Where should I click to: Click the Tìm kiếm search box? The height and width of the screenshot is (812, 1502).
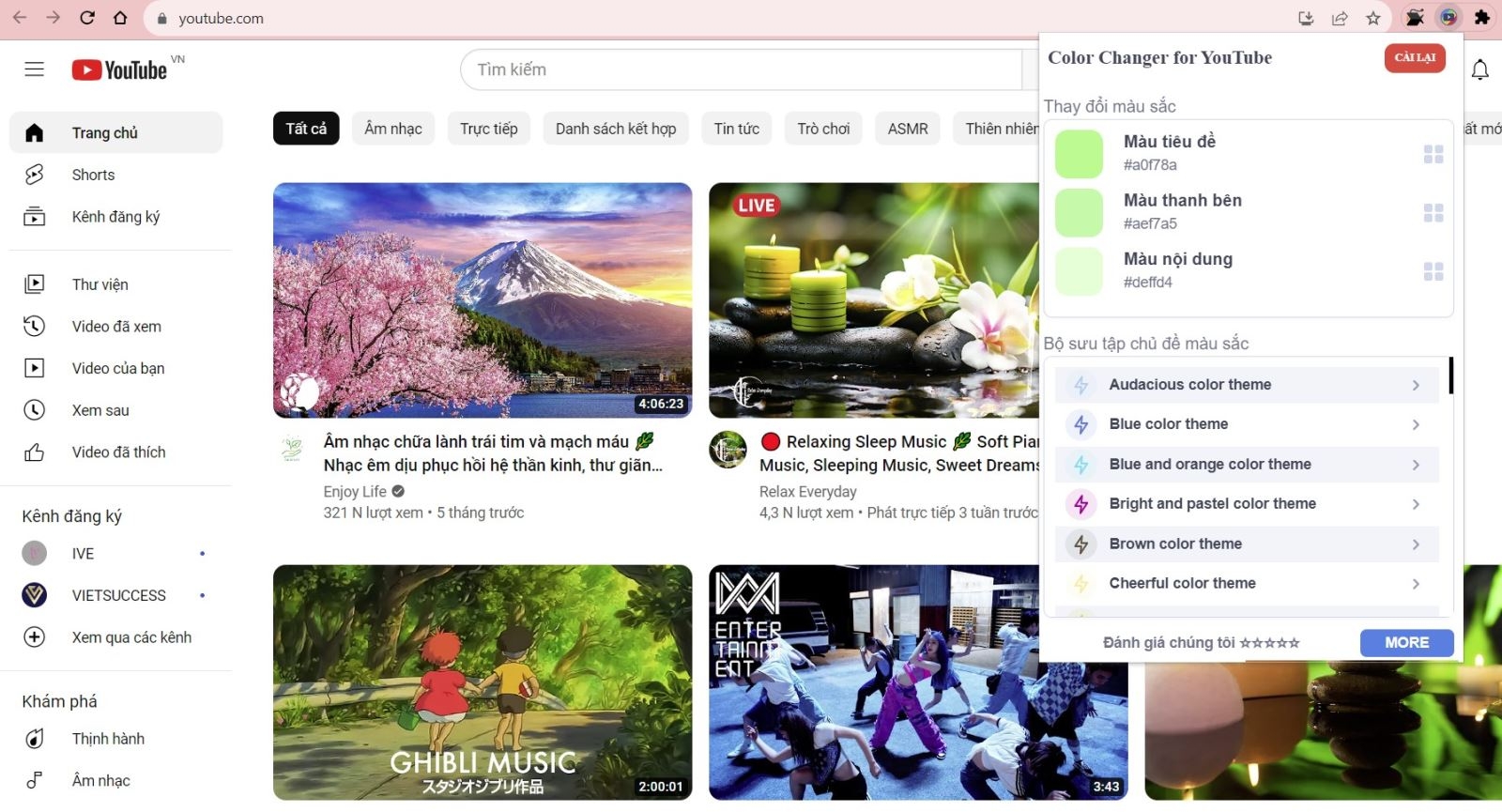[x=741, y=69]
